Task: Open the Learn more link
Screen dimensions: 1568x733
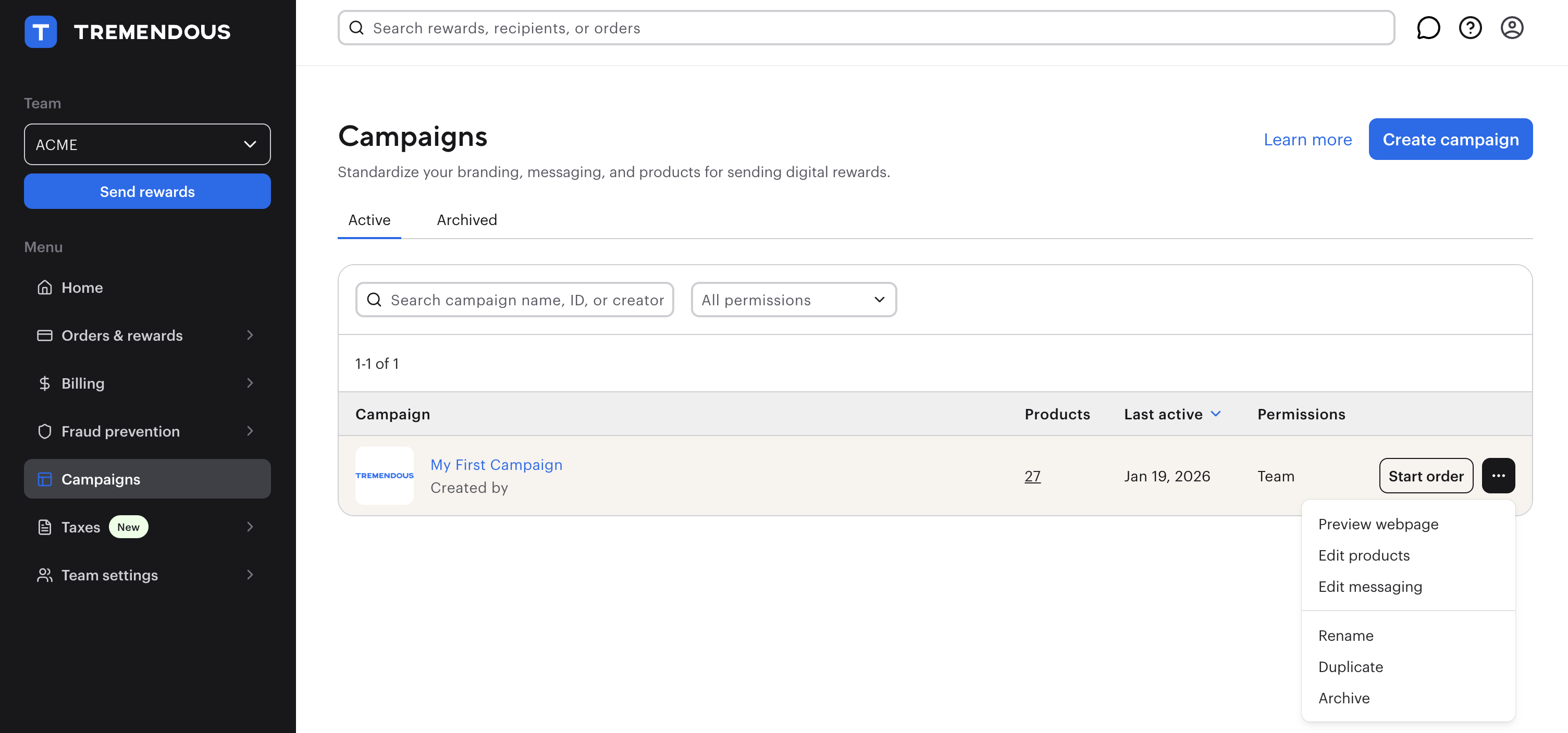Action: tap(1307, 139)
